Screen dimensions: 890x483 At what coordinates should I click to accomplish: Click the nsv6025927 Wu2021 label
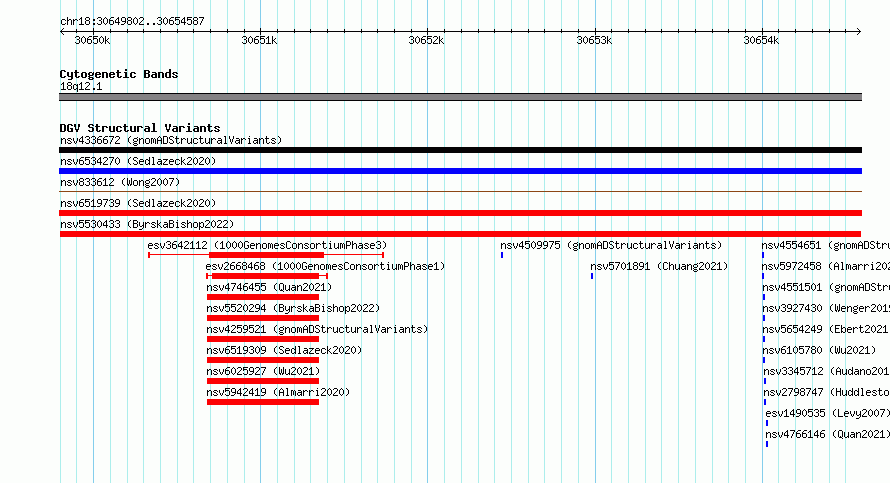[263, 371]
